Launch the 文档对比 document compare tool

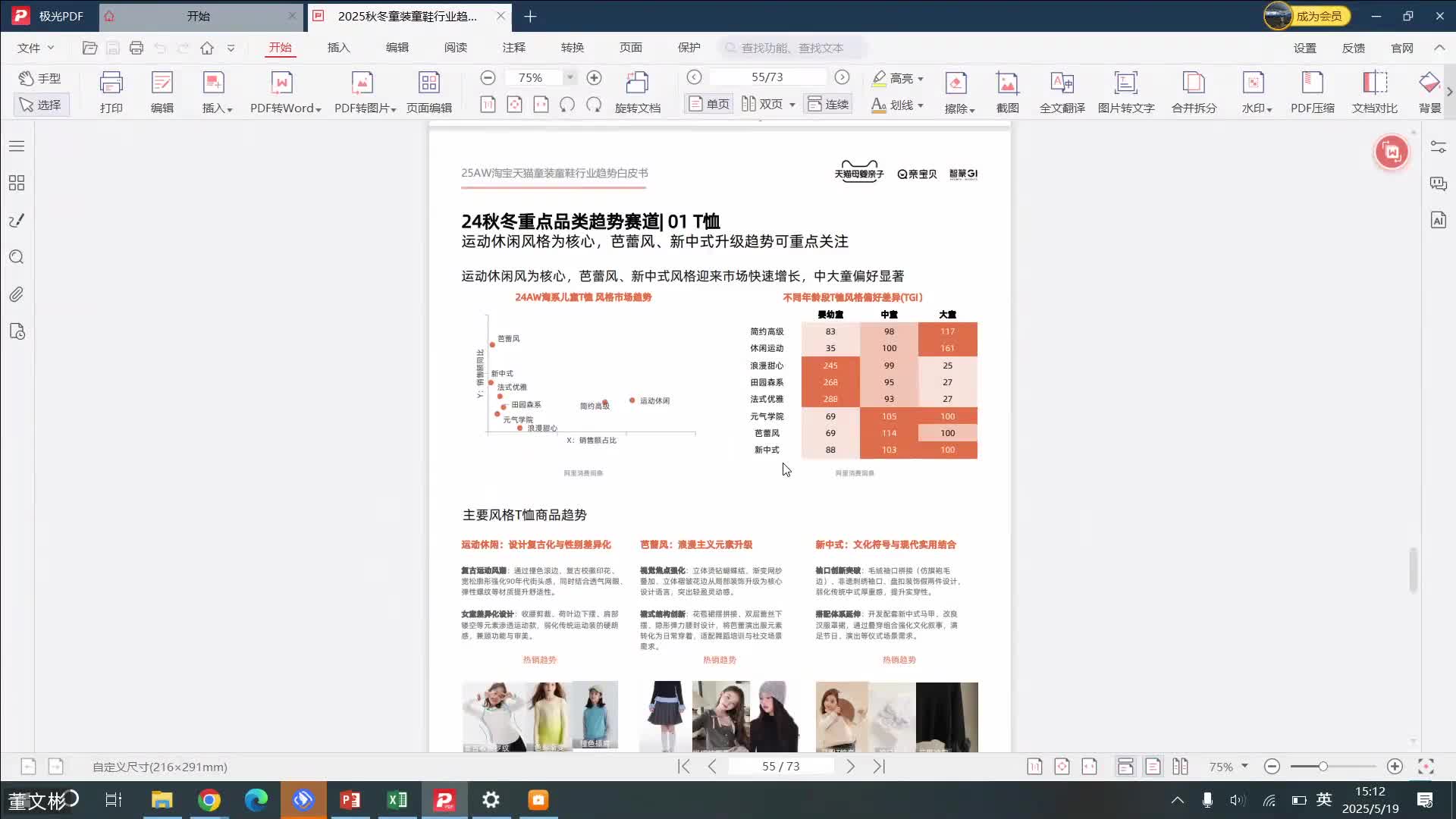coord(1375,89)
